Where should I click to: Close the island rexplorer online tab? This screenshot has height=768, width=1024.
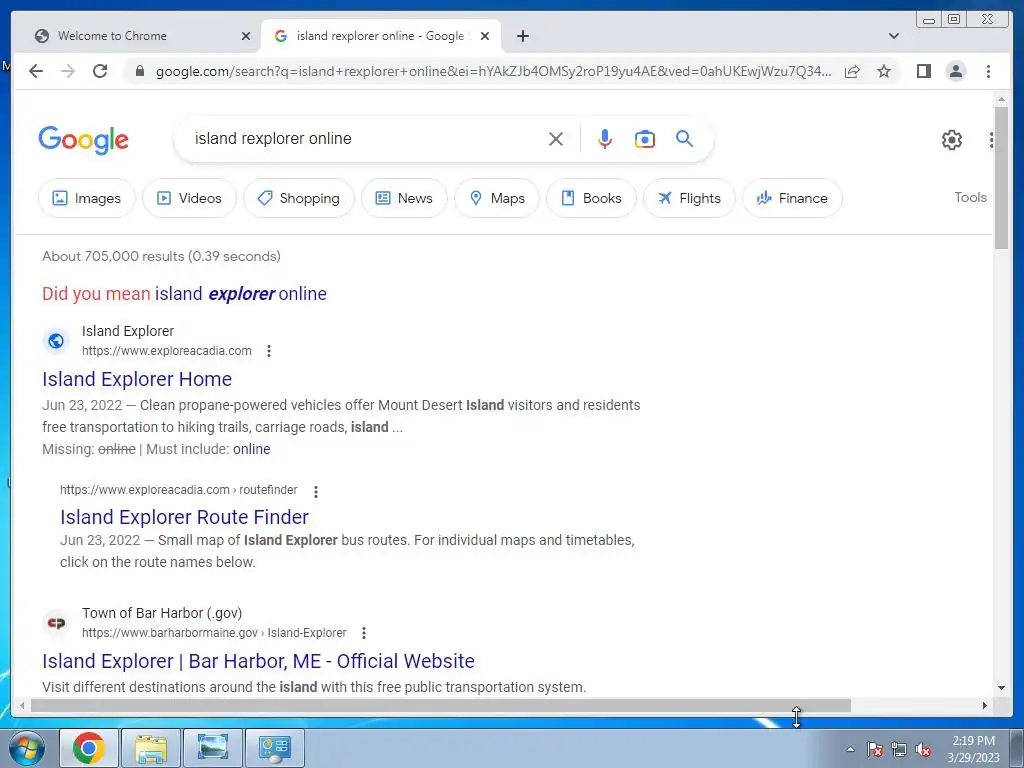click(x=485, y=36)
